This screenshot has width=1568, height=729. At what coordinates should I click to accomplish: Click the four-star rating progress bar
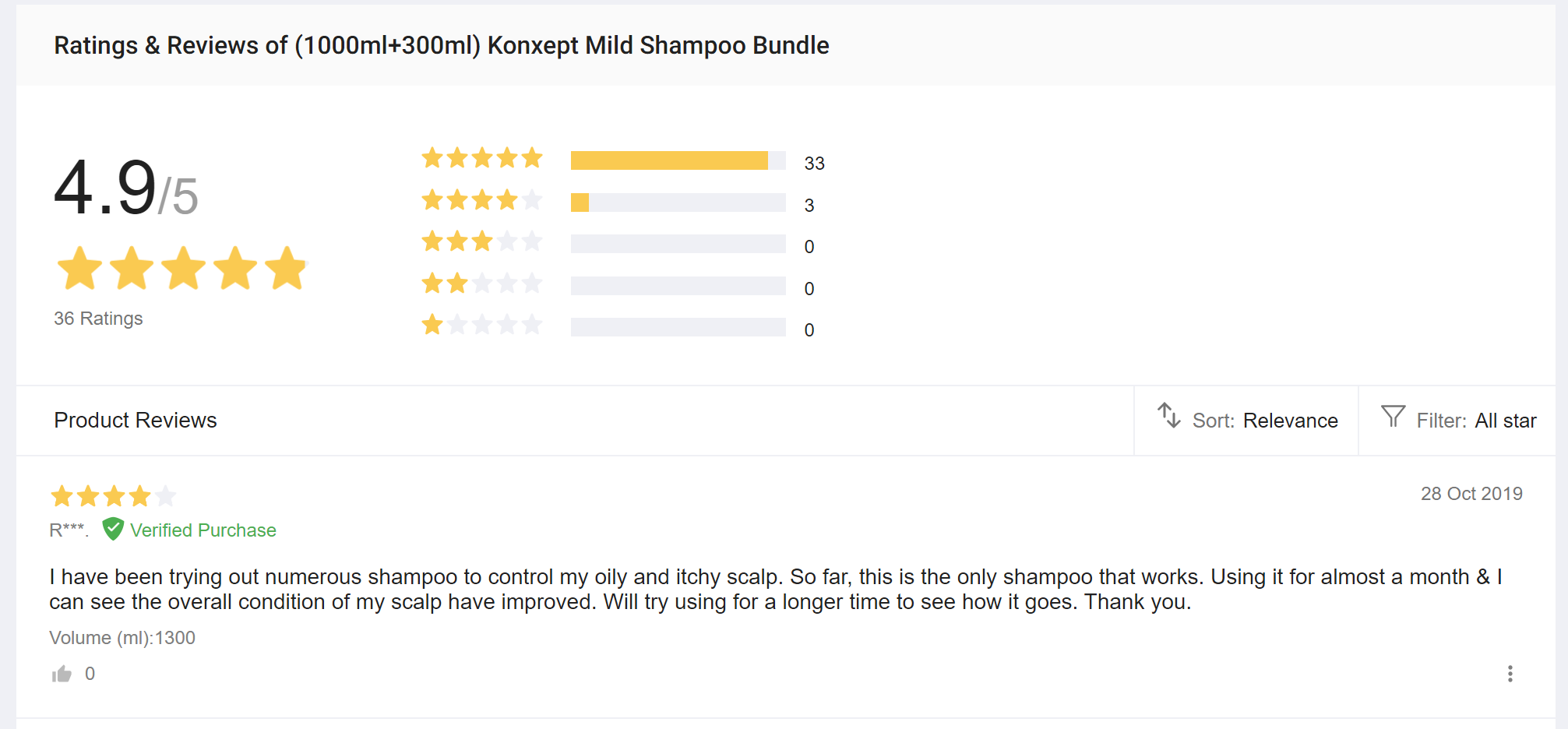pos(678,202)
